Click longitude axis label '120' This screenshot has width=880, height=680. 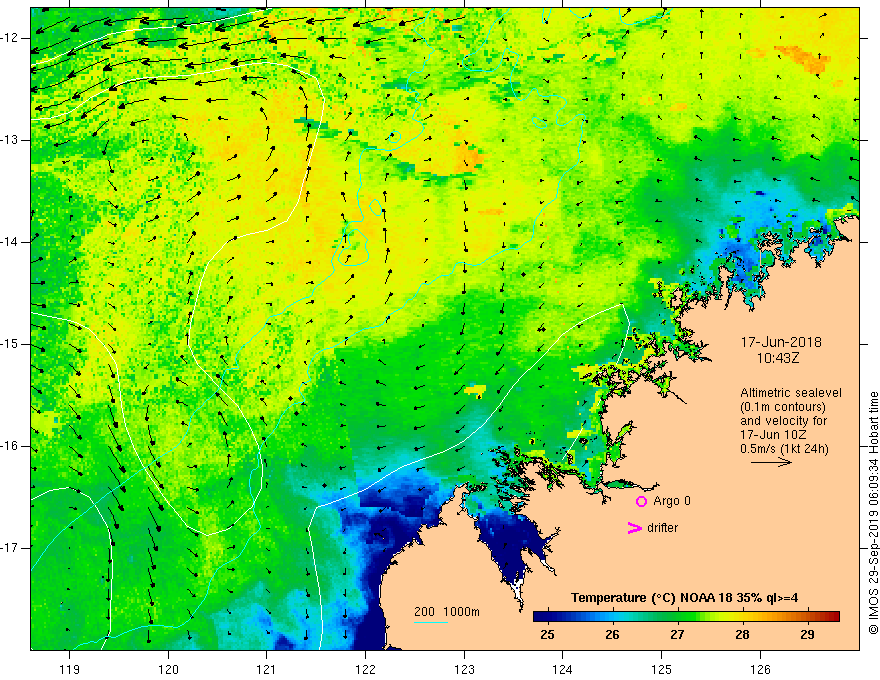[168, 669]
